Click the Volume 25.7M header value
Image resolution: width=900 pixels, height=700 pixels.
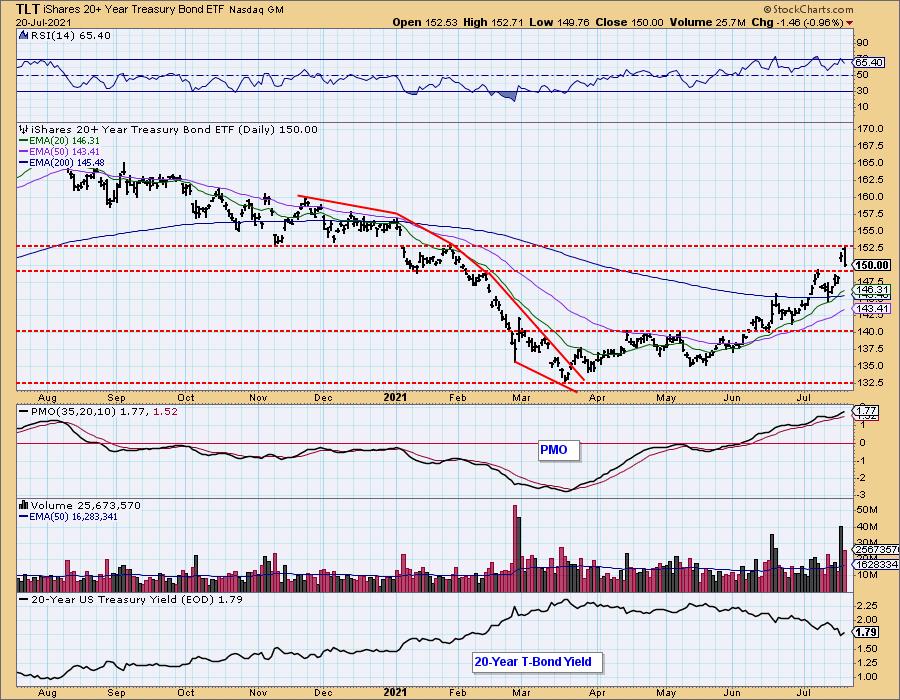[707, 22]
